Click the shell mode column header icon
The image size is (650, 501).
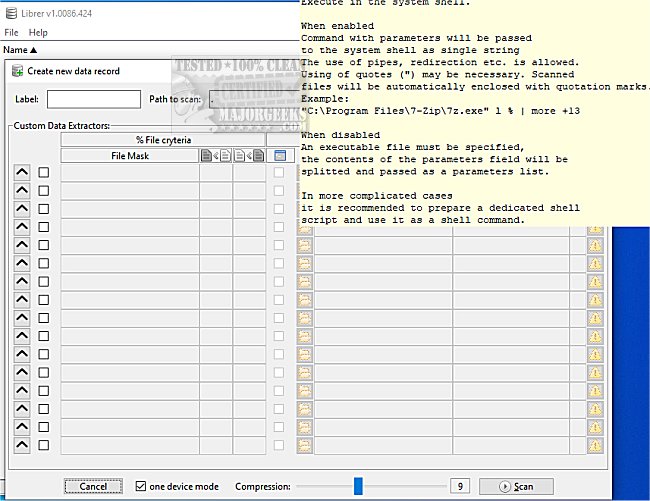pos(280,156)
